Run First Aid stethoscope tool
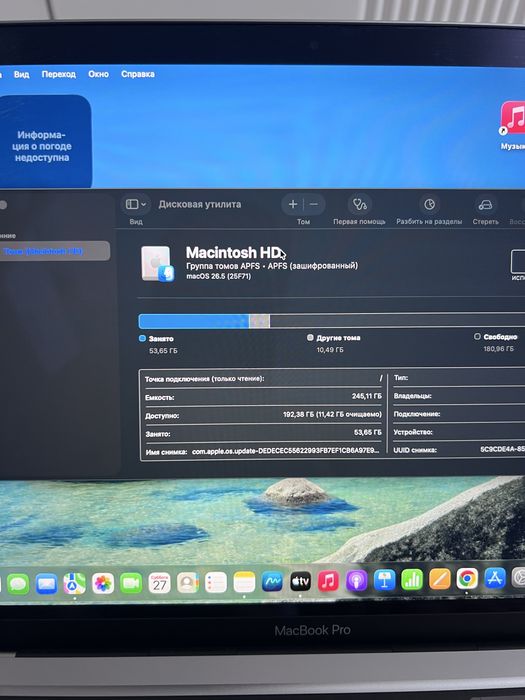525x700 pixels. (x=359, y=204)
